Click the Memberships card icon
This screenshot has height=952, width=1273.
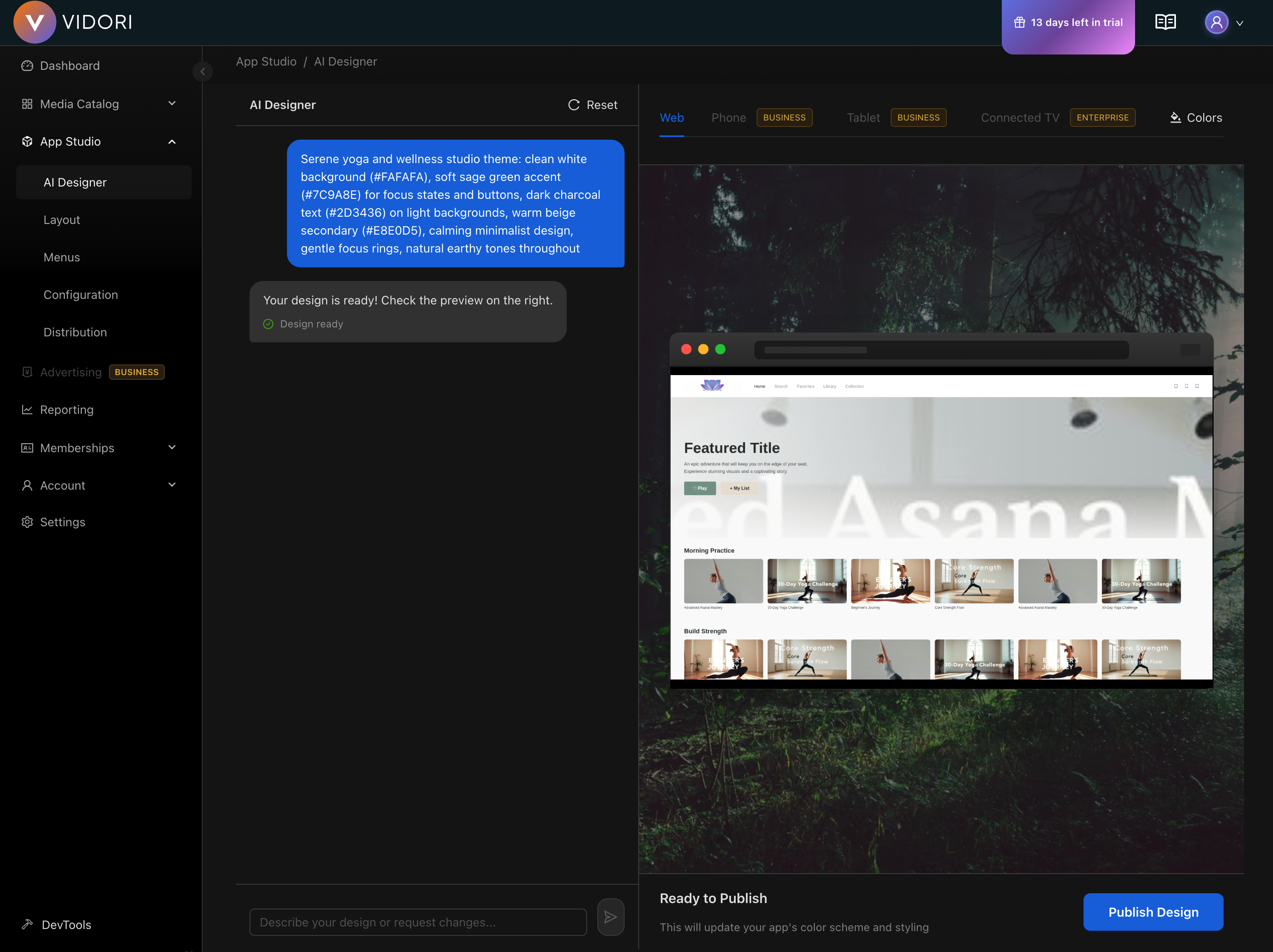[x=27, y=447]
